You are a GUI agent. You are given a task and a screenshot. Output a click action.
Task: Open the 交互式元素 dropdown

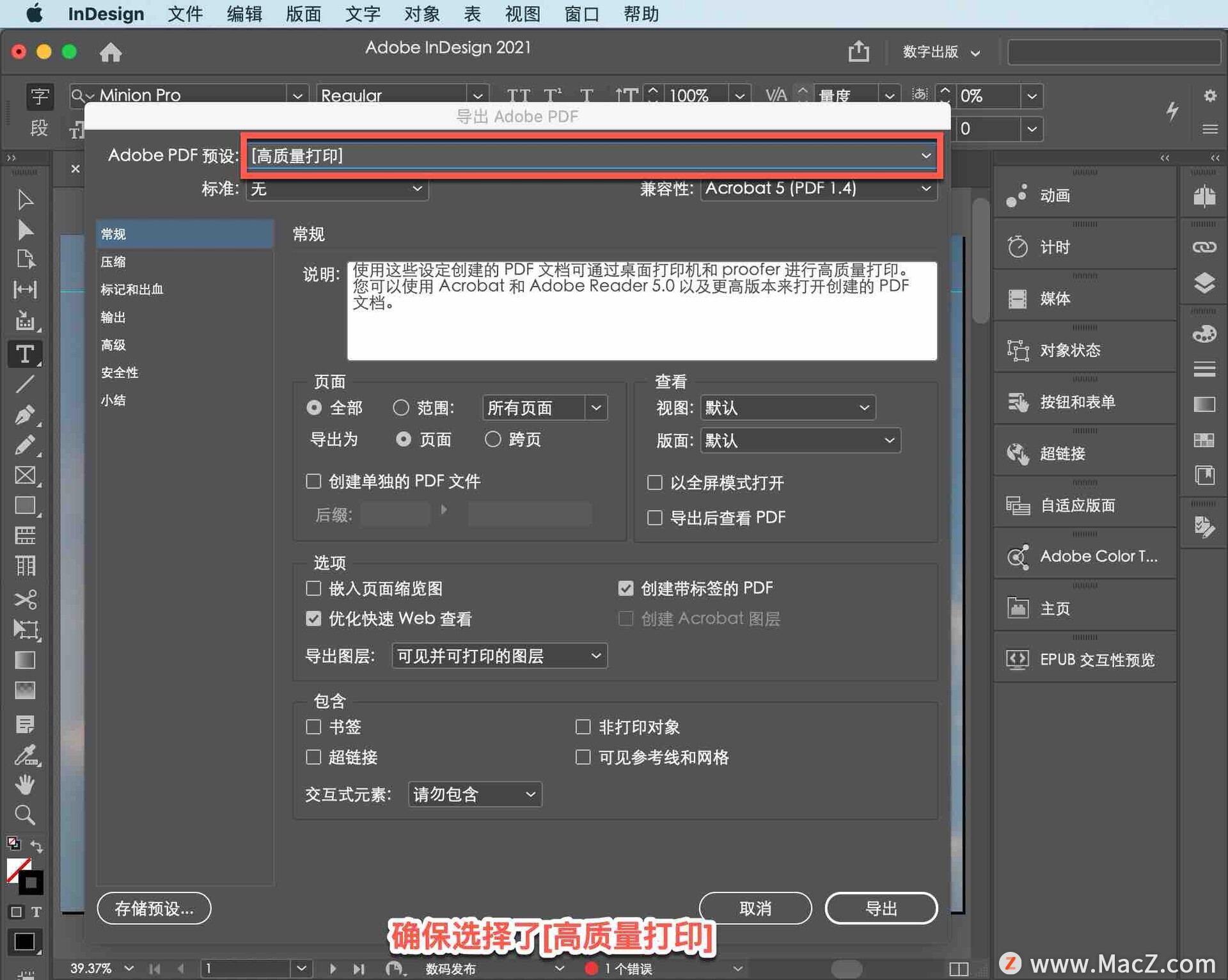click(475, 794)
